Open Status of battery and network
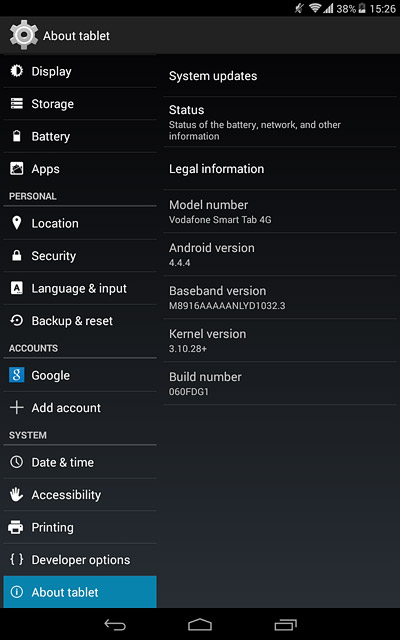The image size is (400, 640). [280, 122]
